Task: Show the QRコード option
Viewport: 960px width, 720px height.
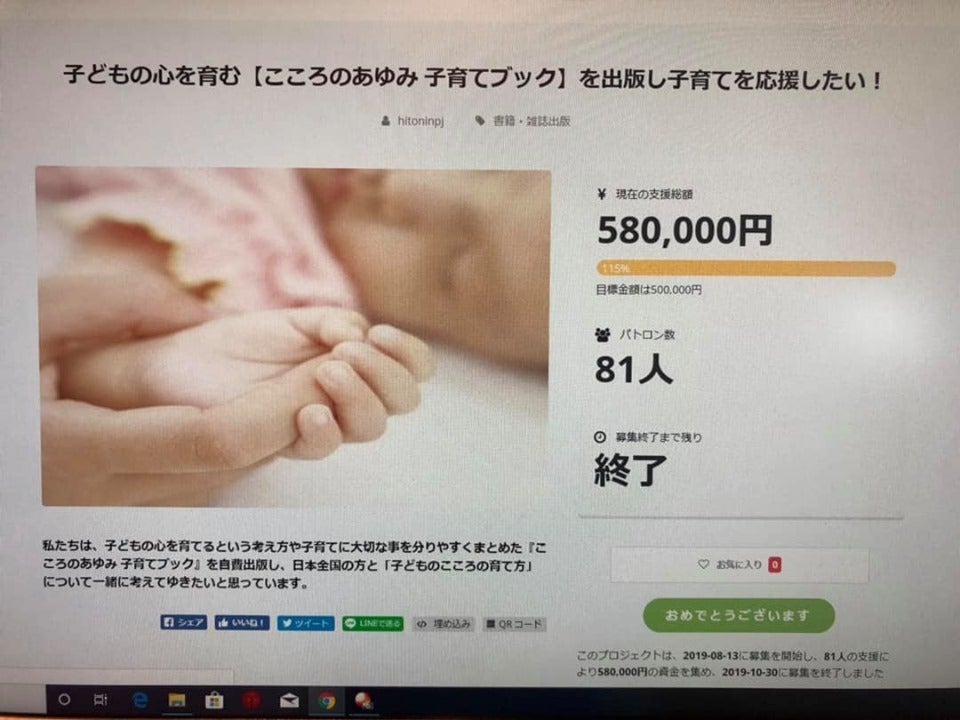Action: [x=514, y=624]
